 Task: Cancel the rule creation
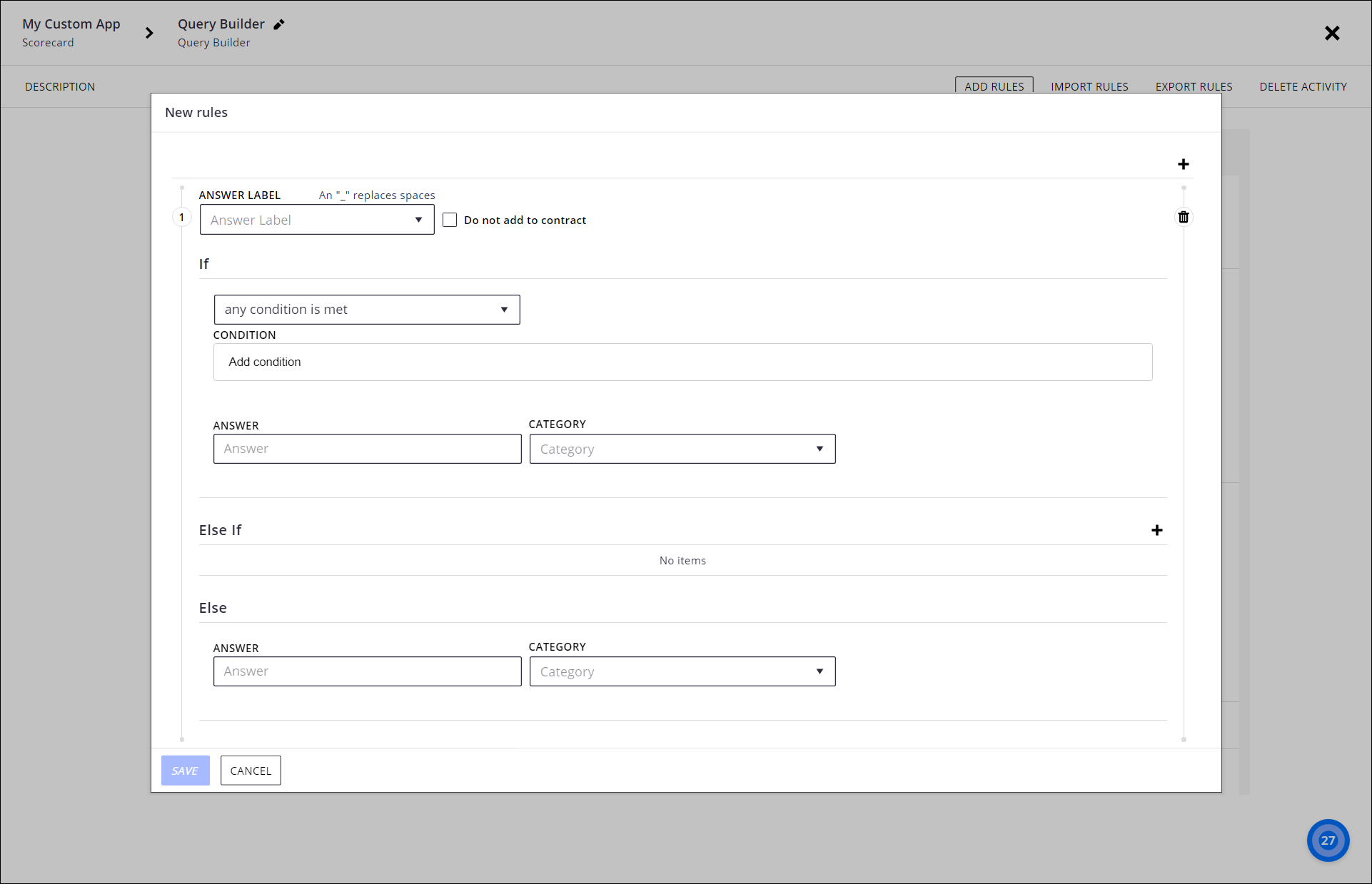click(x=251, y=771)
